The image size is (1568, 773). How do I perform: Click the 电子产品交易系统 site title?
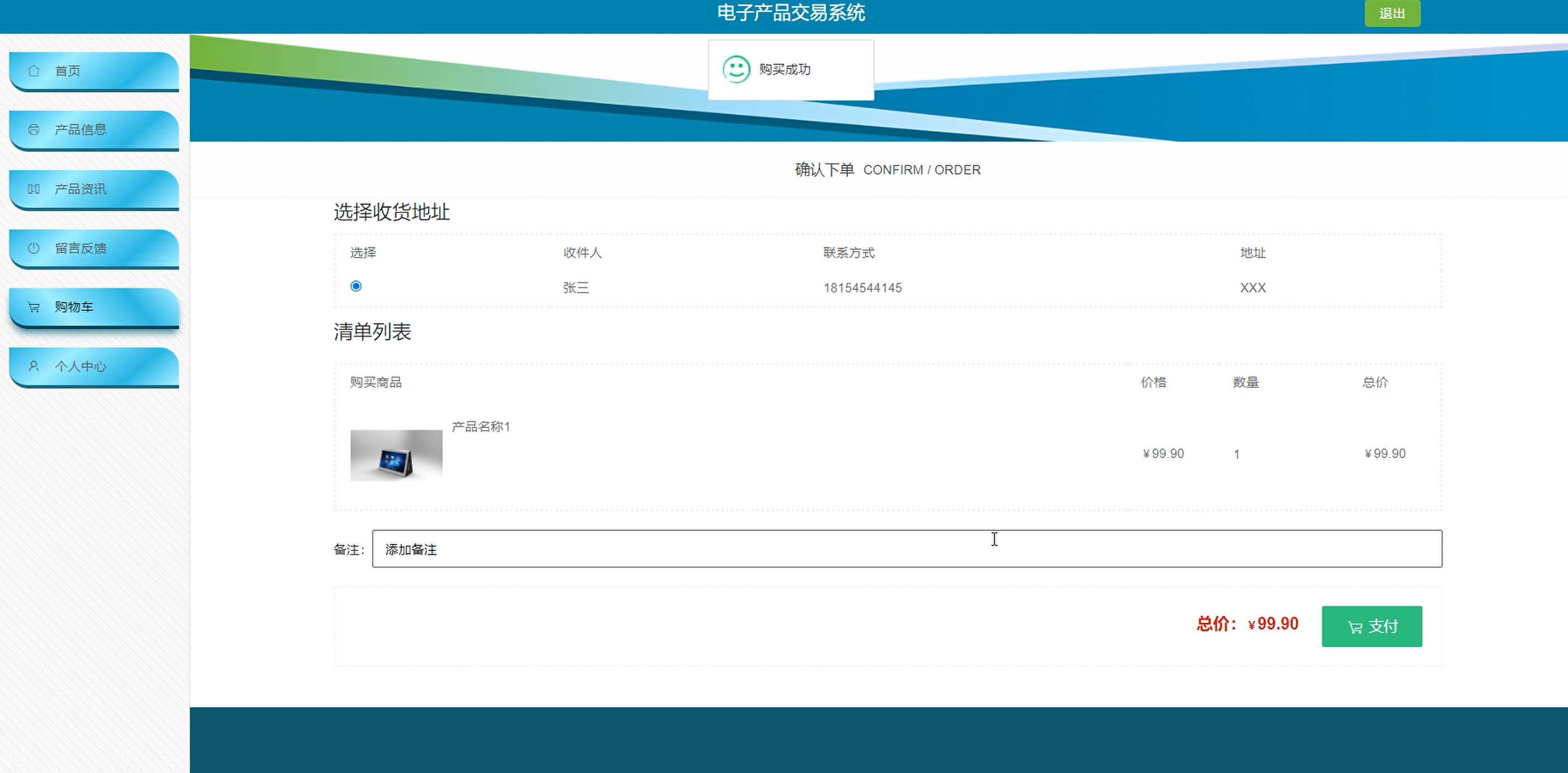pyautogui.click(x=791, y=12)
